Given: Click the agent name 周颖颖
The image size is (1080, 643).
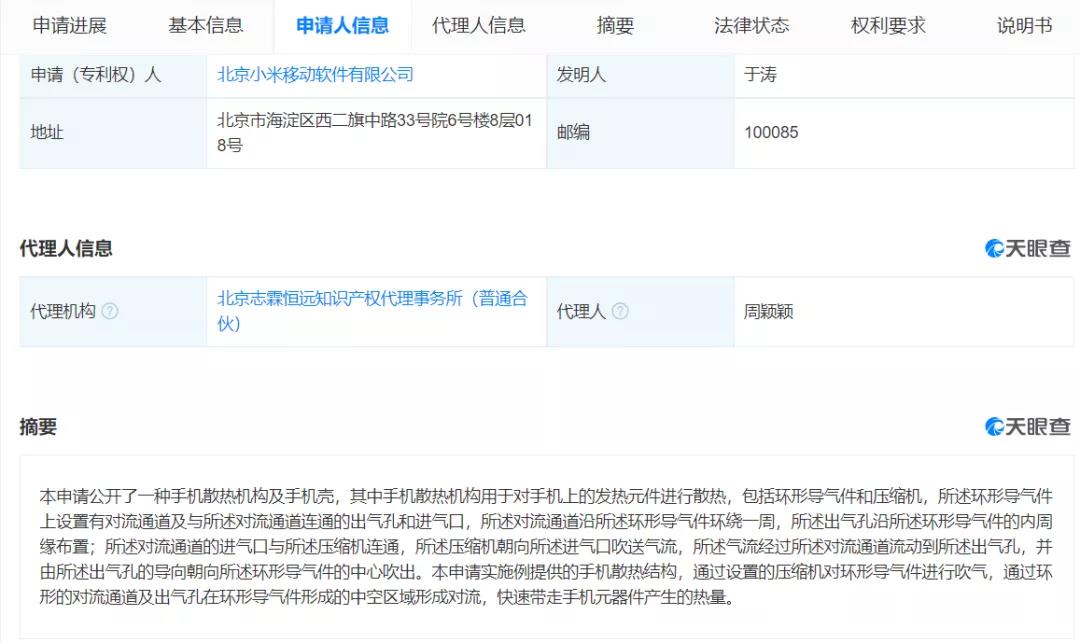Looking at the screenshot, I should coord(769,312).
